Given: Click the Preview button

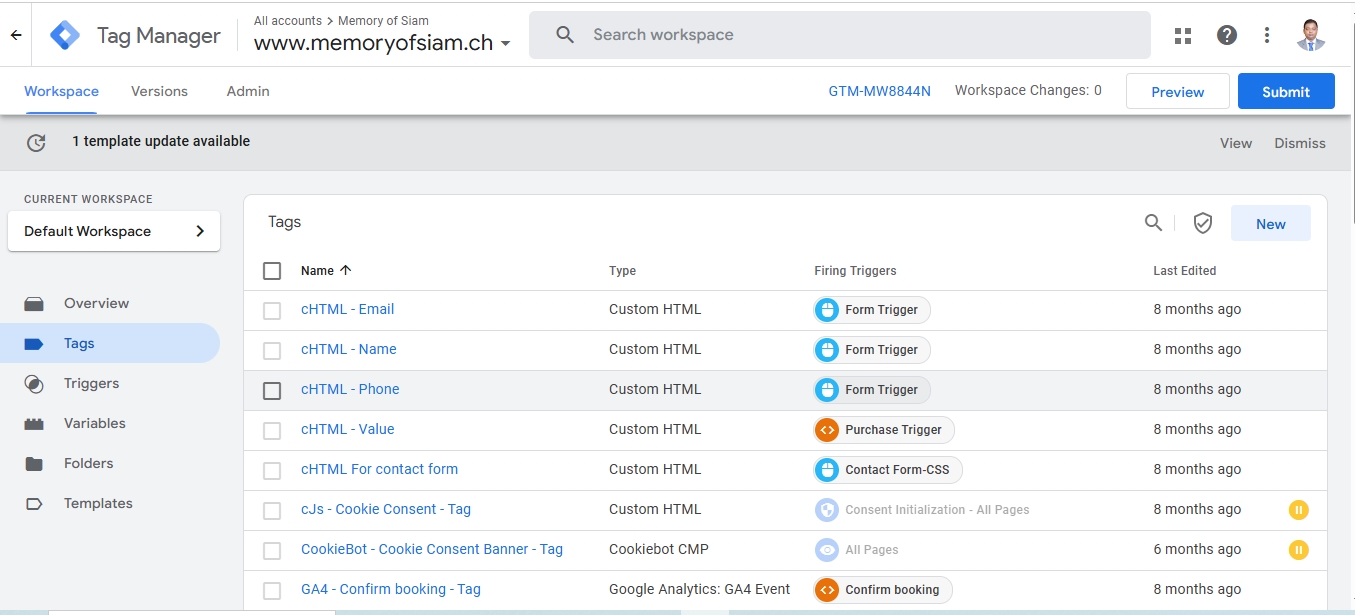Looking at the screenshot, I should click(1178, 91).
